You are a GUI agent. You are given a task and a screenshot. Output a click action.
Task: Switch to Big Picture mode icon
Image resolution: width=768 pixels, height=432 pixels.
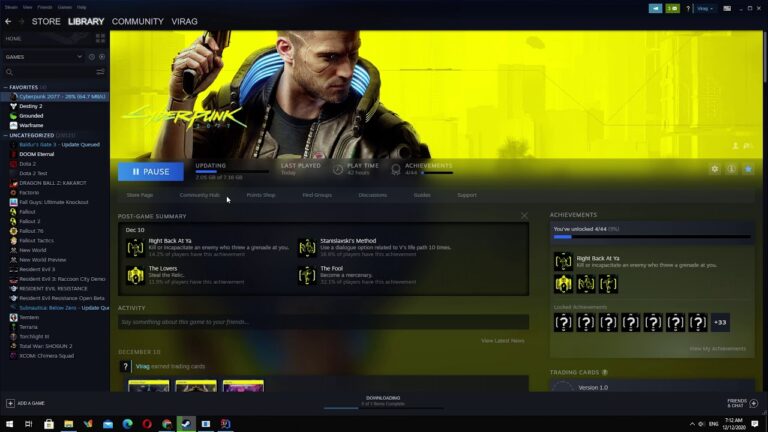coord(727,8)
